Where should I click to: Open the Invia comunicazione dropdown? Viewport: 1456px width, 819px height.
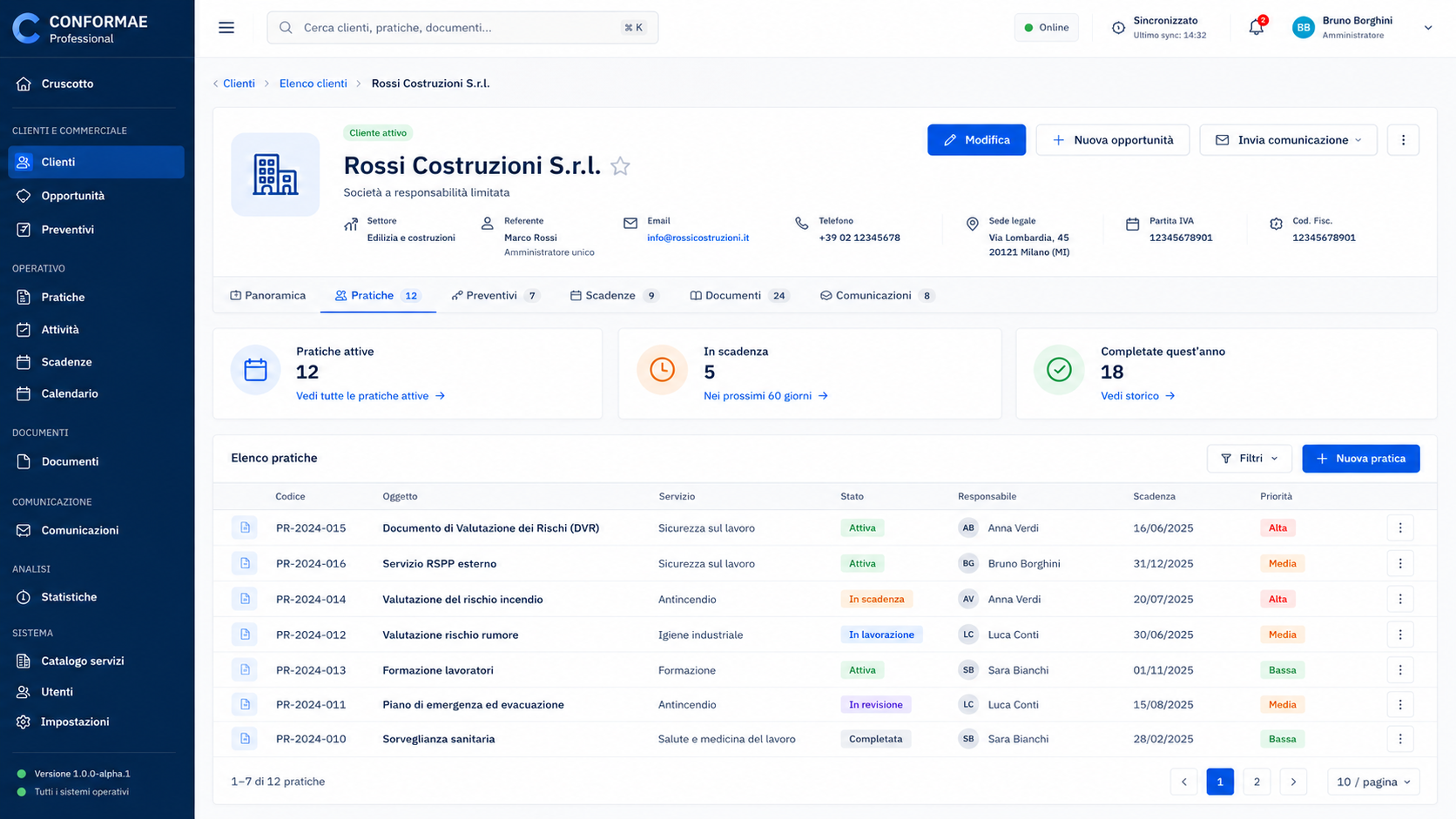[x=1288, y=140]
